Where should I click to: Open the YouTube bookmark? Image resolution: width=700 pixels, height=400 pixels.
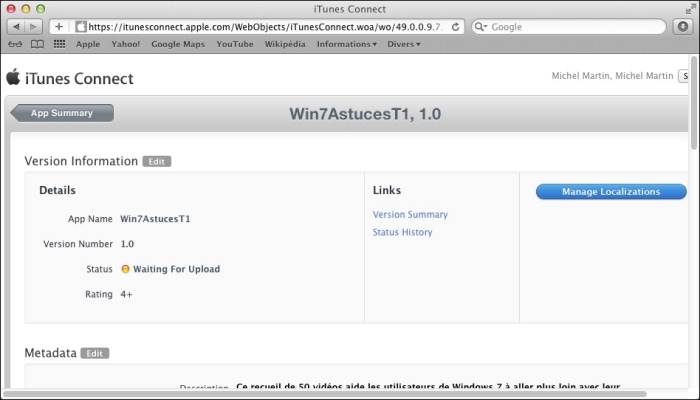coord(235,44)
